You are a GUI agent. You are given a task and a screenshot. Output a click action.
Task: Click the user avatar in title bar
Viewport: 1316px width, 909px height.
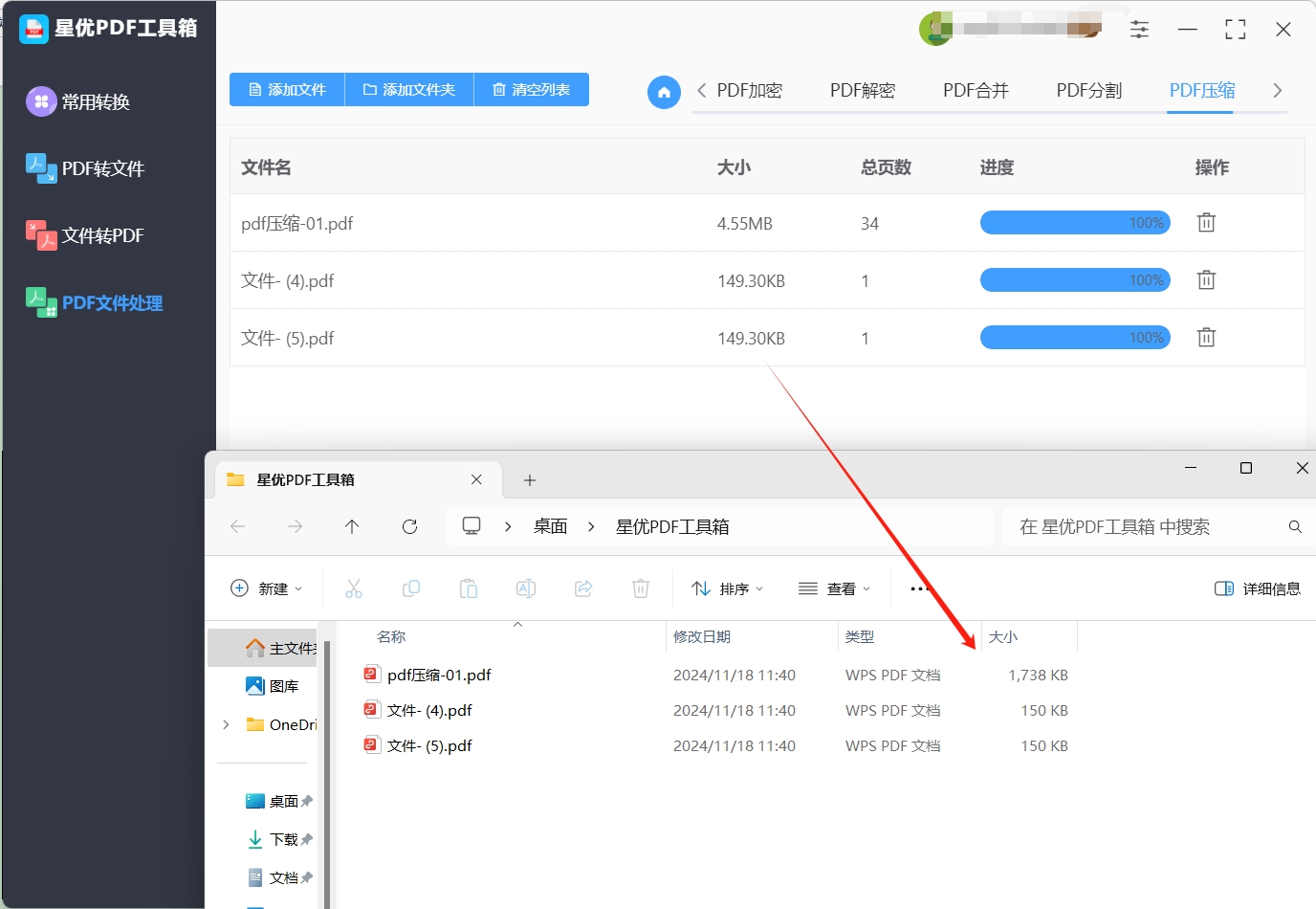tap(935, 29)
